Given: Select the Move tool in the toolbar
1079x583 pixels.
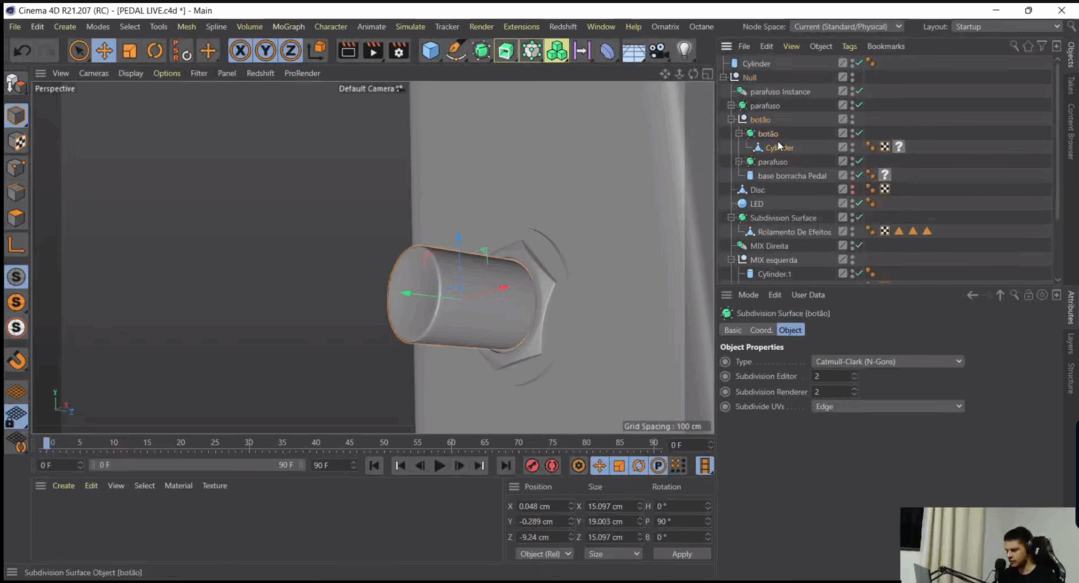Looking at the screenshot, I should coord(104,50).
